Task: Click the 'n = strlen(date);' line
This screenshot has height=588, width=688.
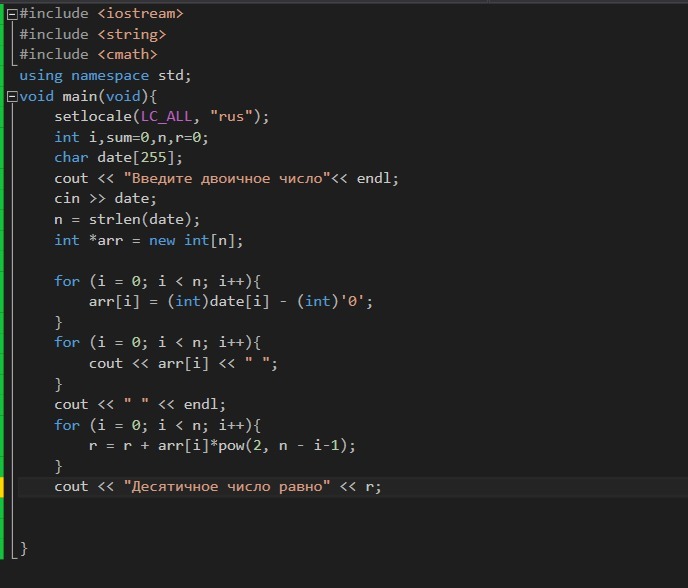Action: click(x=127, y=219)
